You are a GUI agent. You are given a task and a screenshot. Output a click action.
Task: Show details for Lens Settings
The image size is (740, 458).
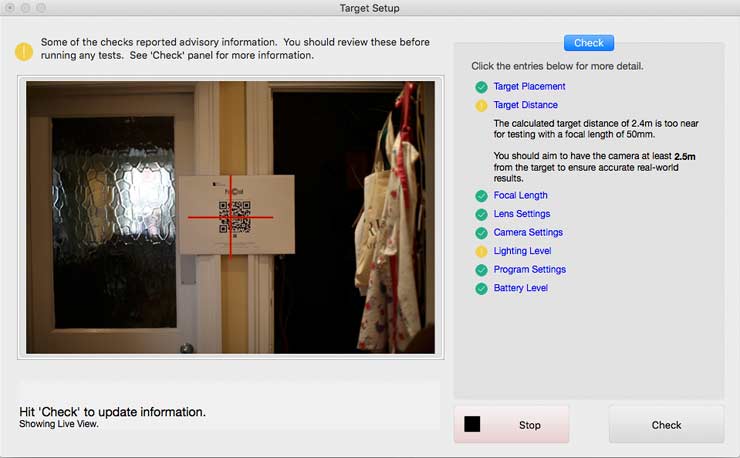pyautogui.click(x=522, y=213)
